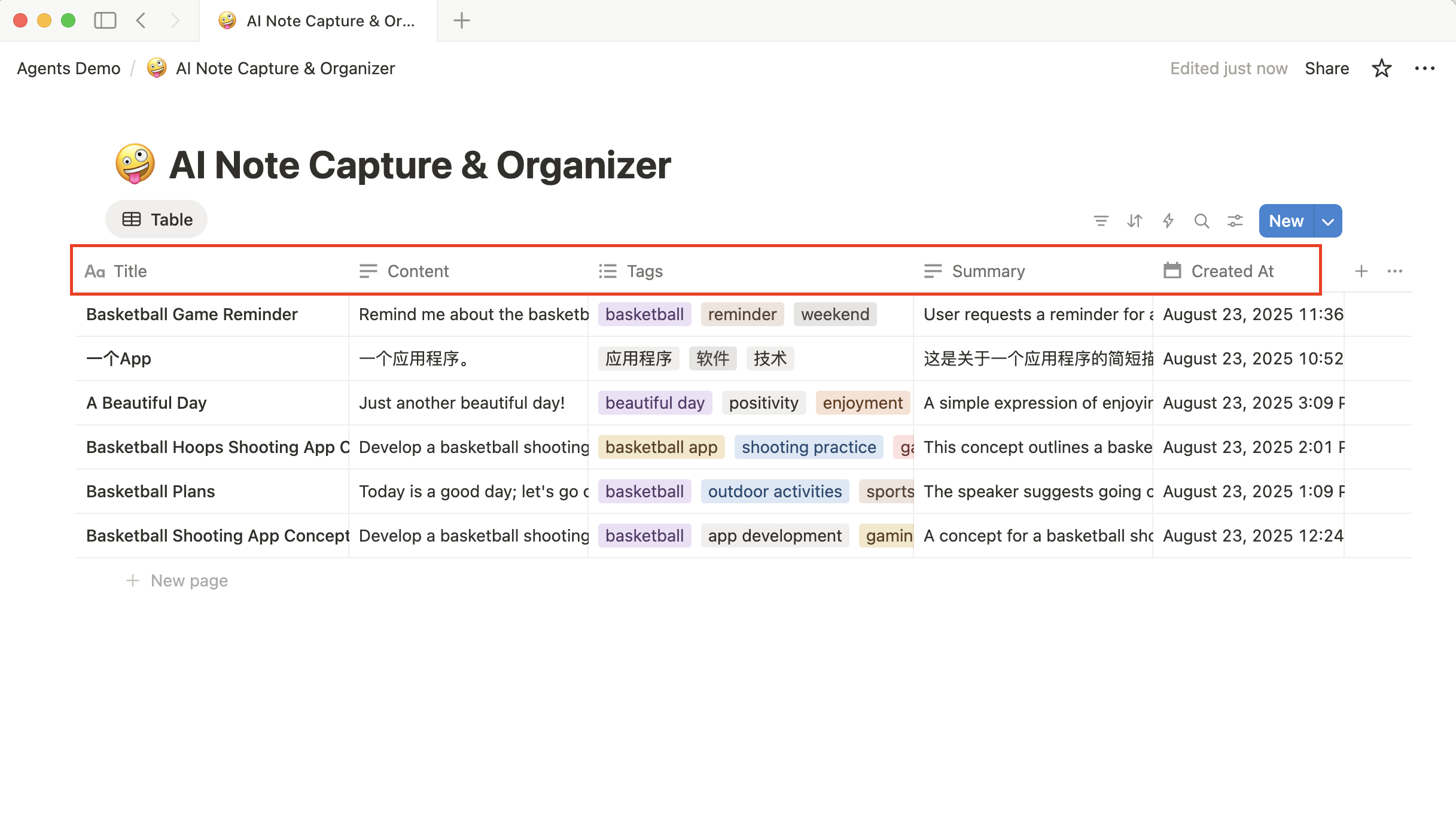Toggle the sidebar panel icon
The image size is (1456, 827).
pyautogui.click(x=105, y=20)
